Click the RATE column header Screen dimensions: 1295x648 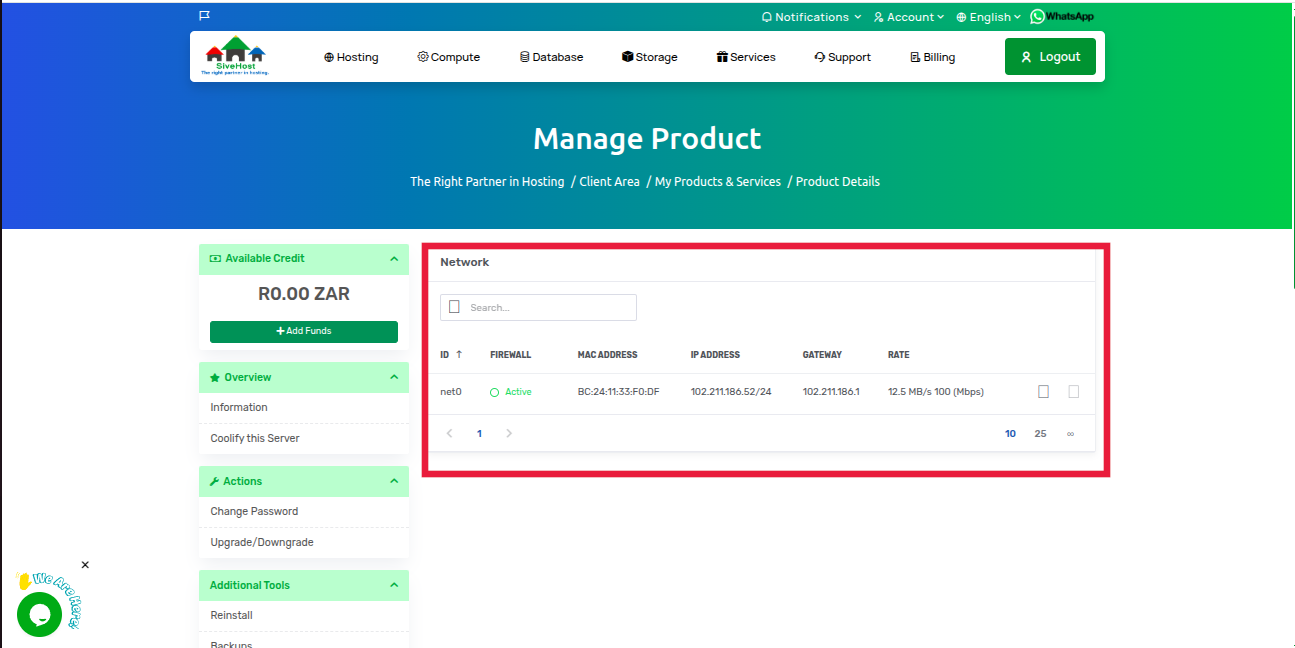tap(899, 355)
